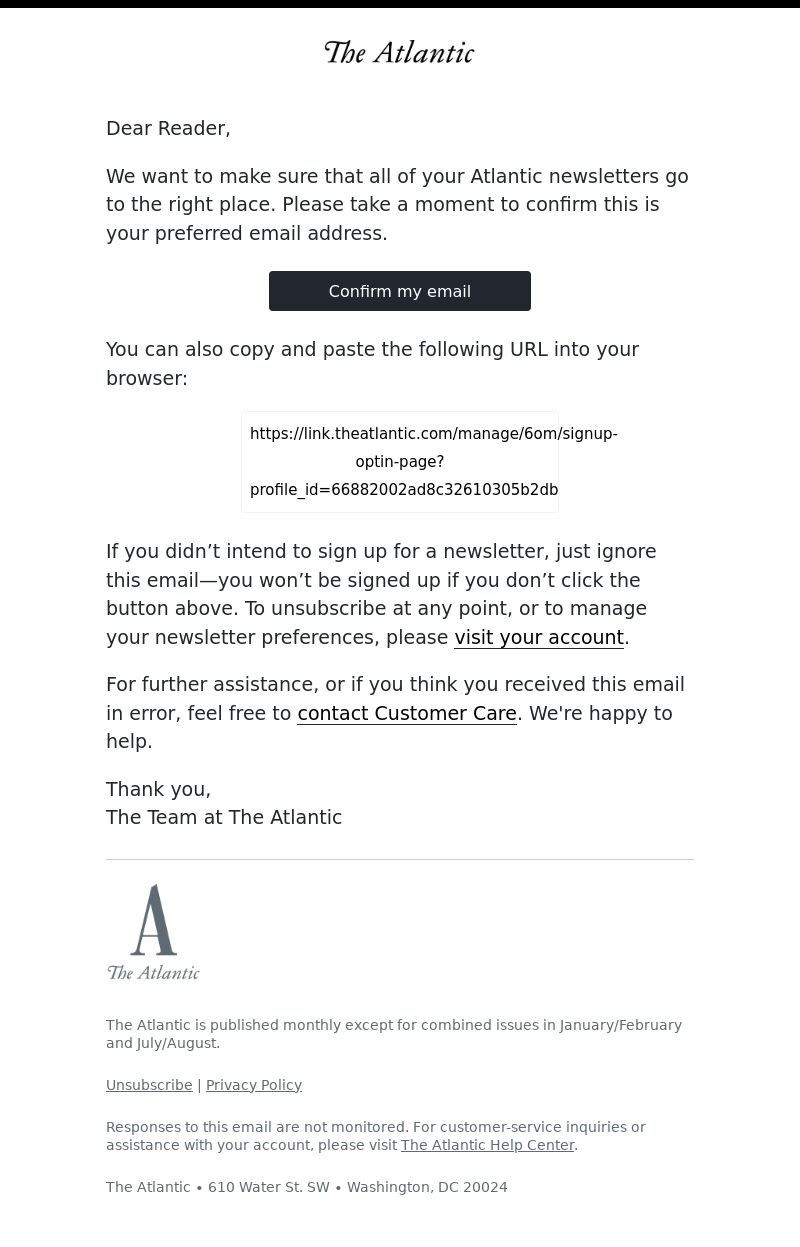Click The Atlantic logo in the header
Viewport: 800px width, 1247px height.
click(399, 52)
